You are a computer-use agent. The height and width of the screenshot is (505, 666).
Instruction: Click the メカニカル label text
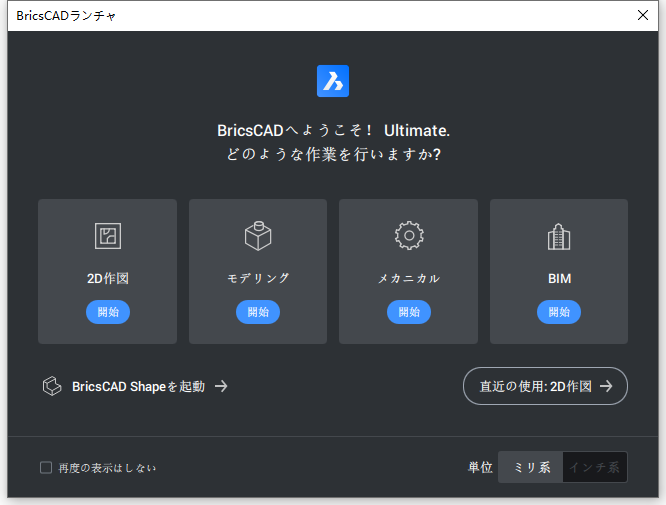(409, 279)
